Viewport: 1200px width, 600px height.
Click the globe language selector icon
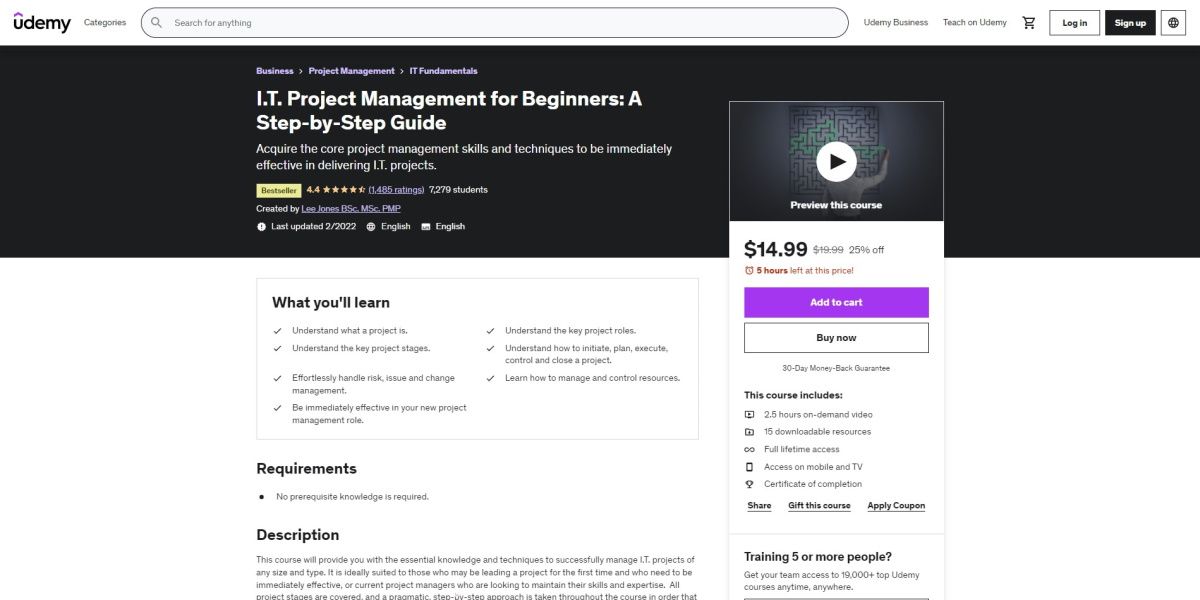point(1173,22)
